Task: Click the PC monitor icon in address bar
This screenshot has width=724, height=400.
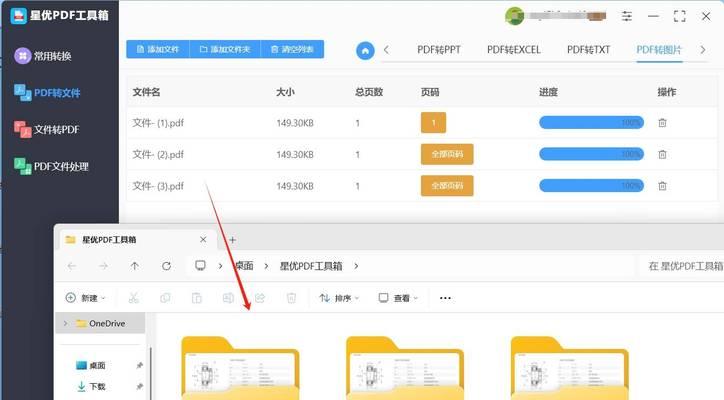Action: (200, 266)
